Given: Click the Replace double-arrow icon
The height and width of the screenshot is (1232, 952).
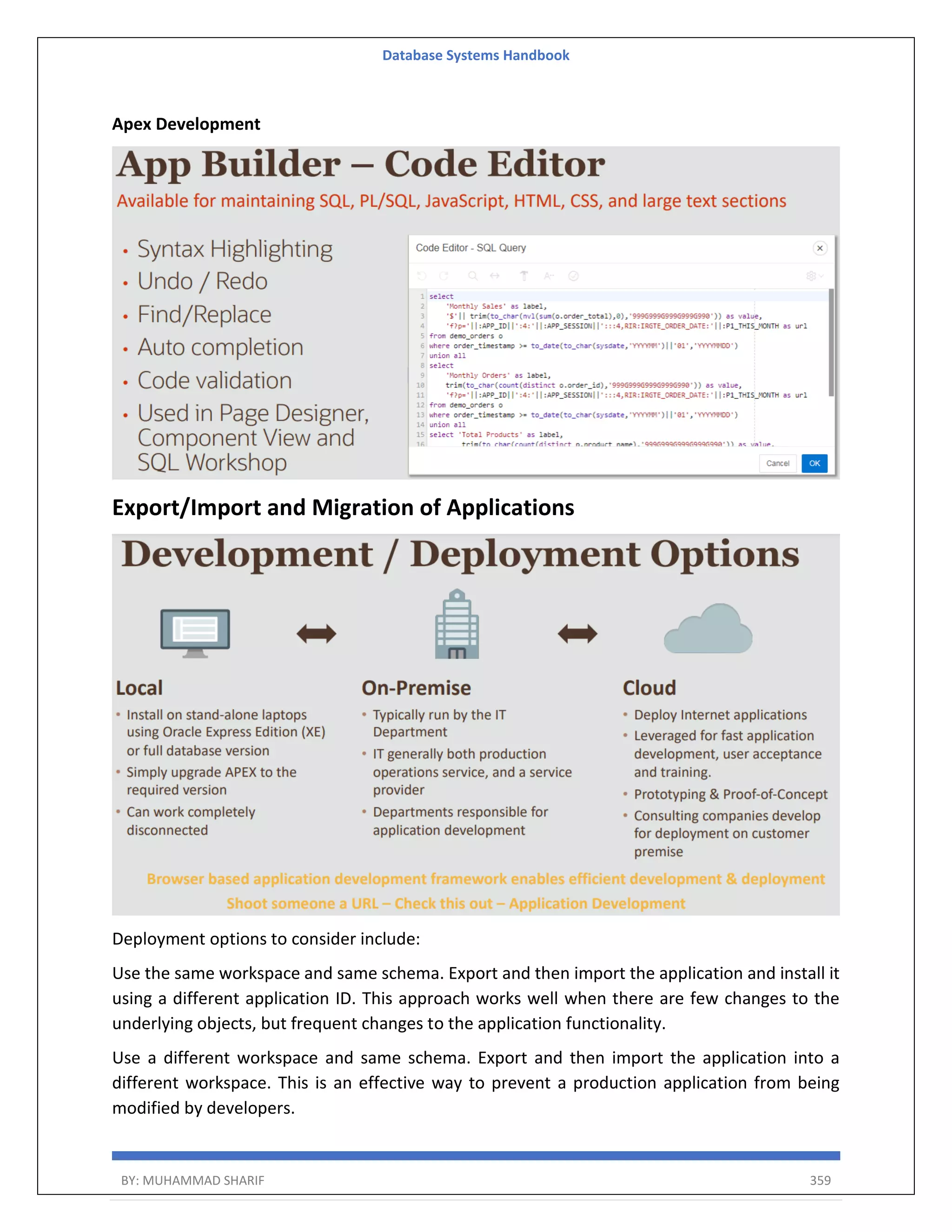Looking at the screenshot, I should point(495,276).
